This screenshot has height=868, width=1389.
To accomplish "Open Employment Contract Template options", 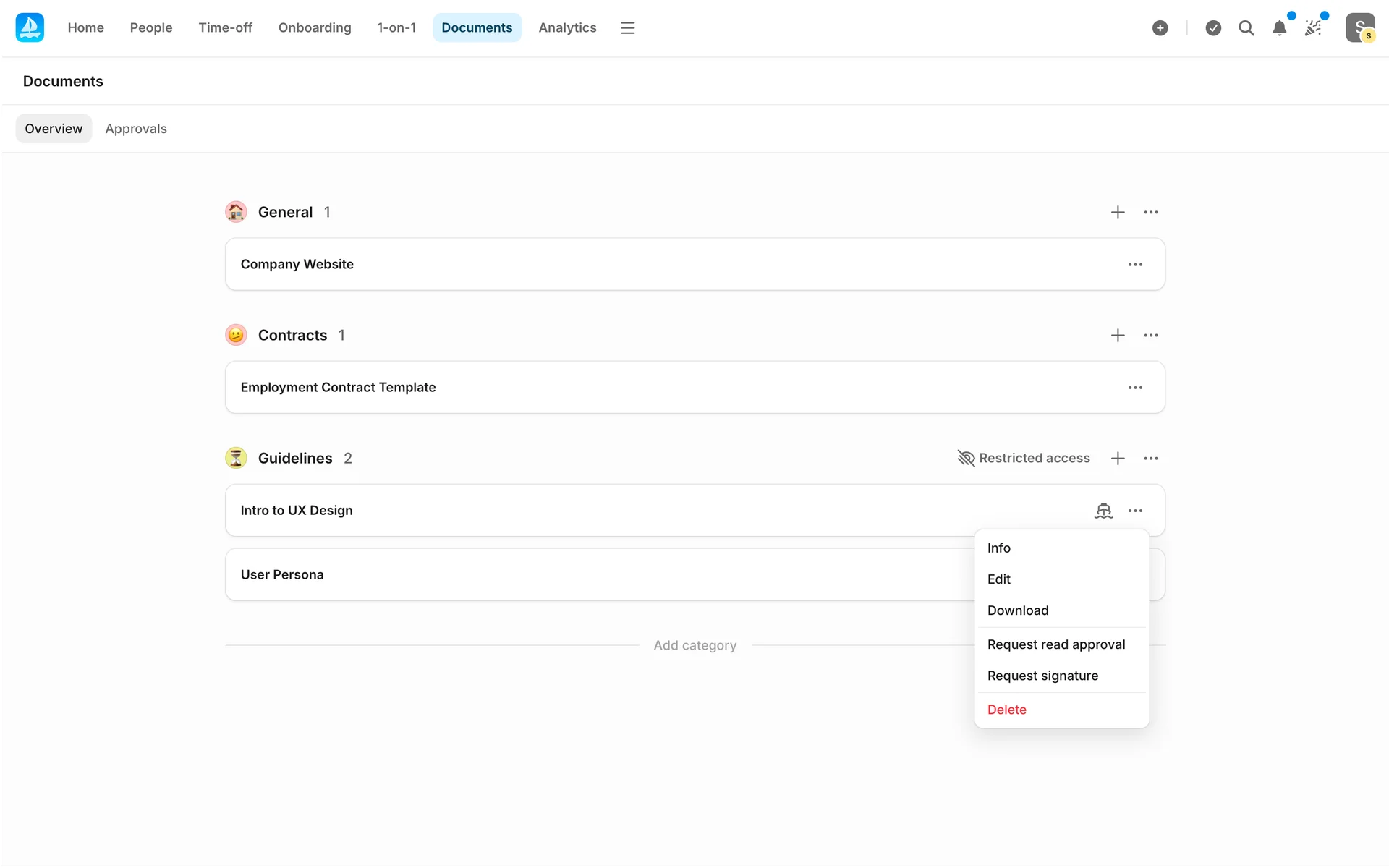I will click(x=1135, y=387).
